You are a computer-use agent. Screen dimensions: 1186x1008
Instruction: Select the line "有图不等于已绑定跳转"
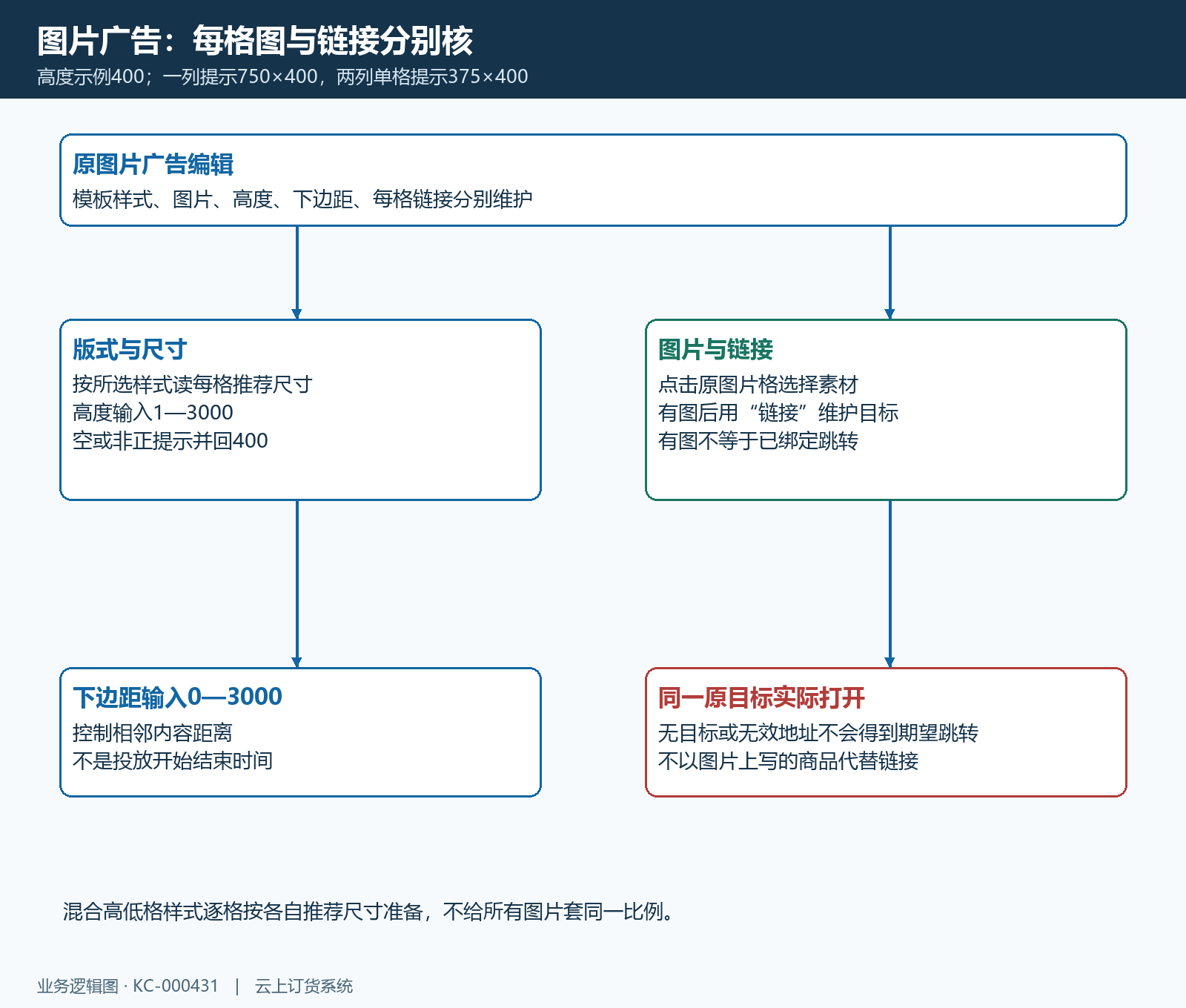pyautogui.click(x=758, y=440)
